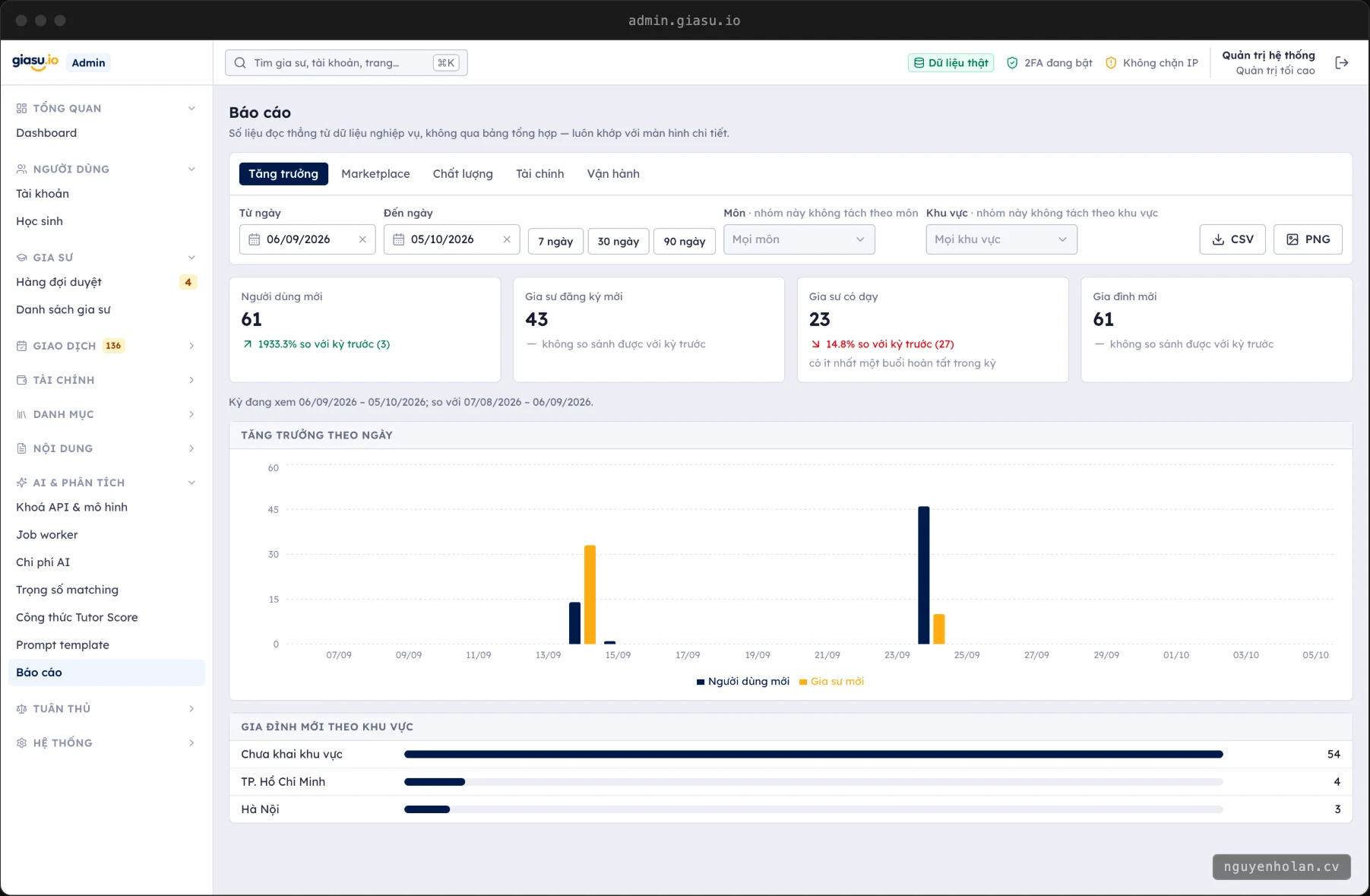Screen dimensions: 1370x896
Task: Open the Mọi môn dropdown
Action: coord(799,239)
